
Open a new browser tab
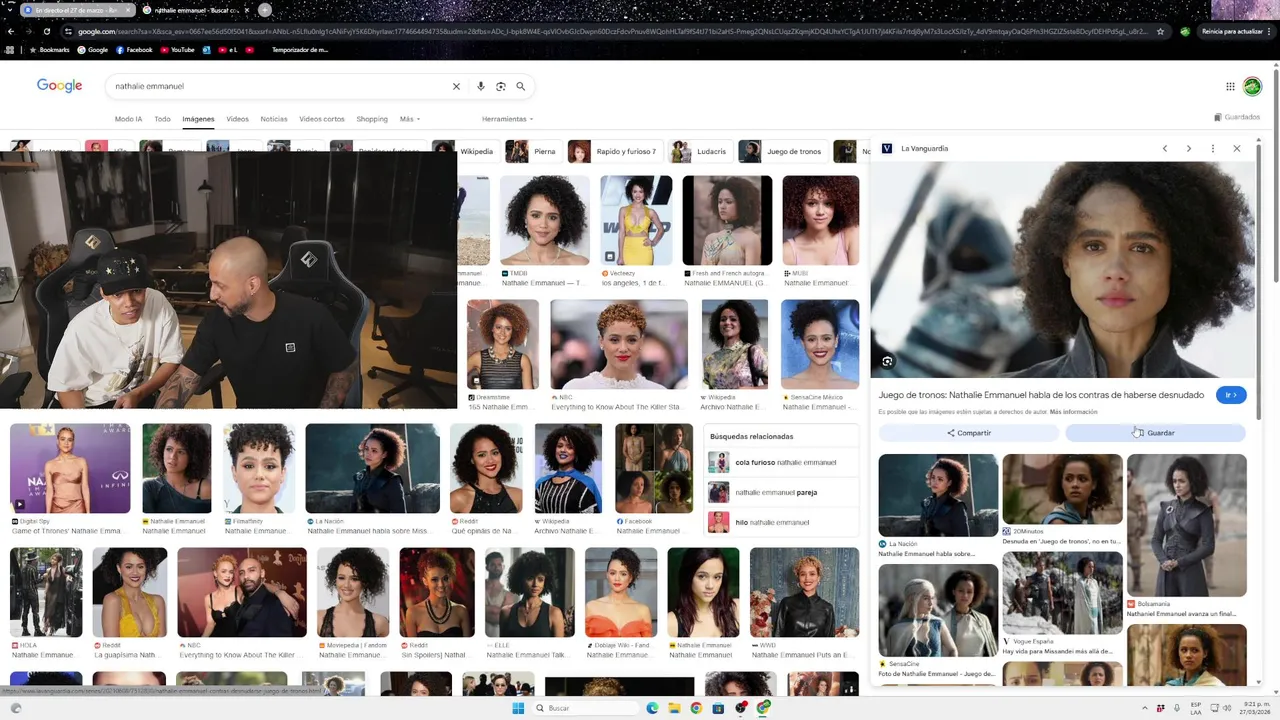coord(264,10)
